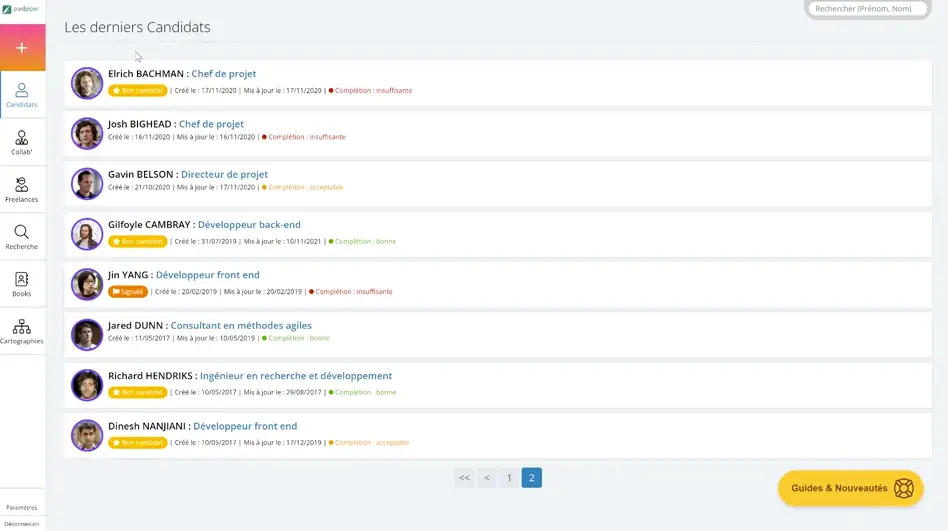Click Dinesh NANJIANI's Bon candidat badge
Image resolution: width=948 pixels, height=531 pixels.
pyautogui.click(x=138, y=442)
